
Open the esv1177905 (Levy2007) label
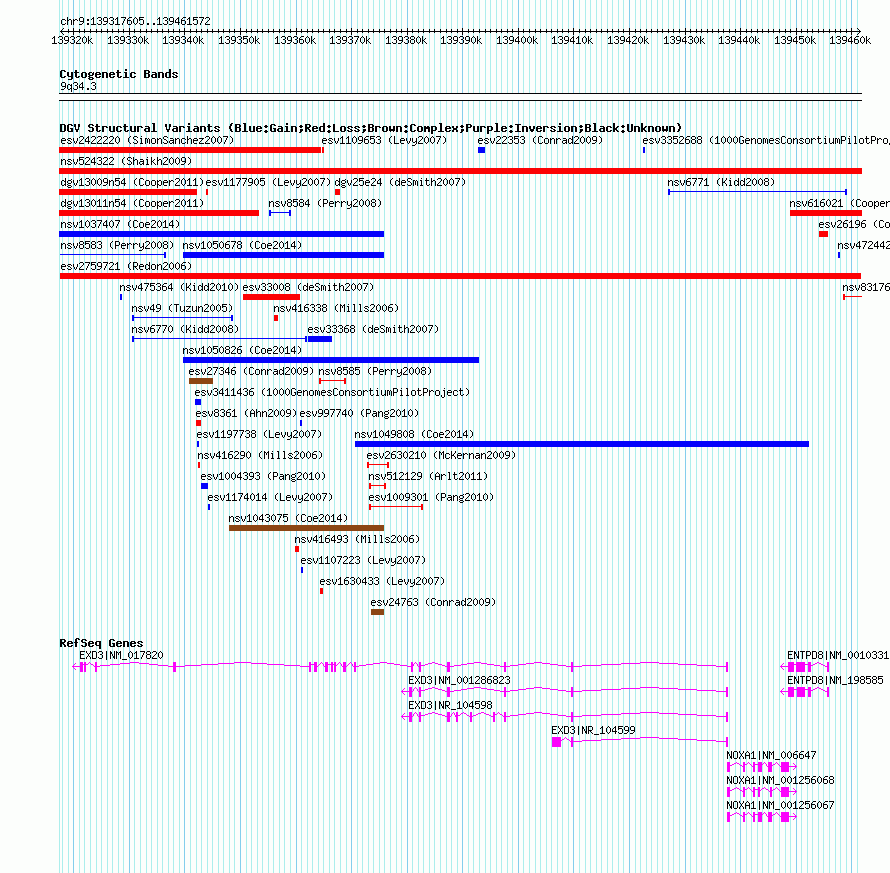pyautogui.click(x=268, y=182)
